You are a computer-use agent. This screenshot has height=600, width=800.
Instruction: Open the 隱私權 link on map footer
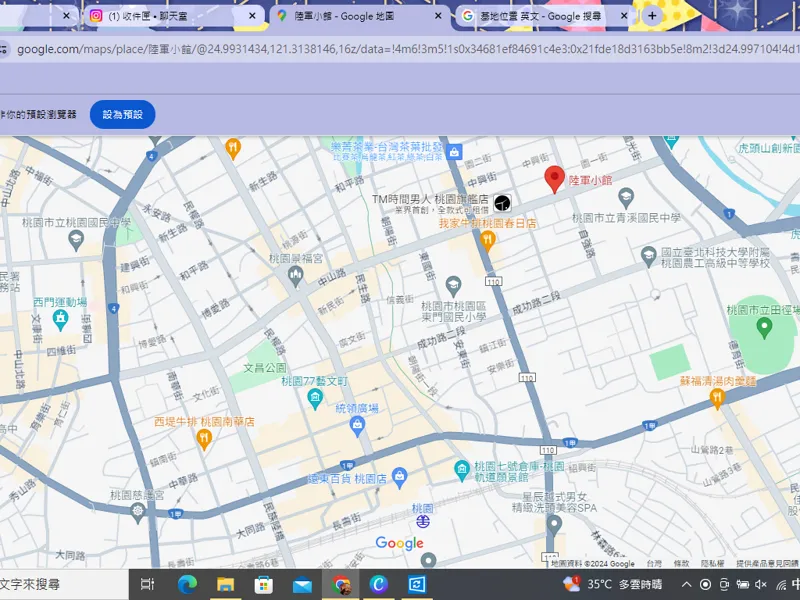click(712, 564)
